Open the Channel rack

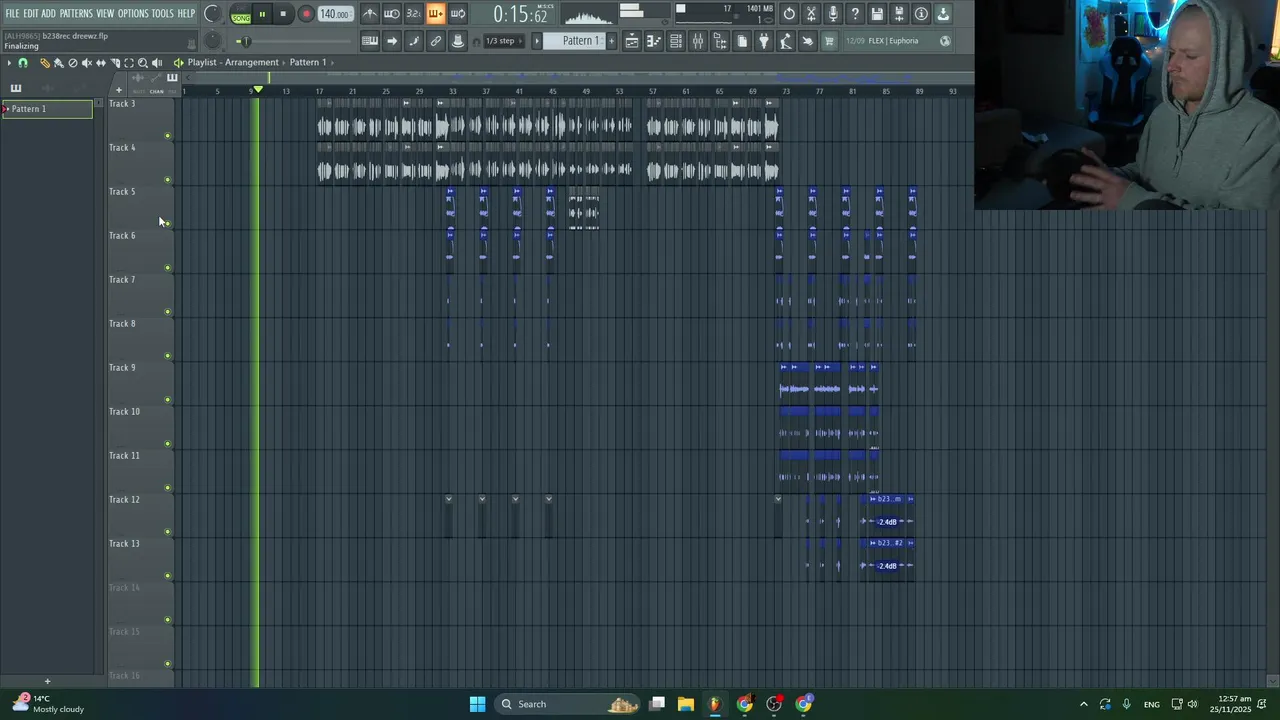click(x=676, y=41)
